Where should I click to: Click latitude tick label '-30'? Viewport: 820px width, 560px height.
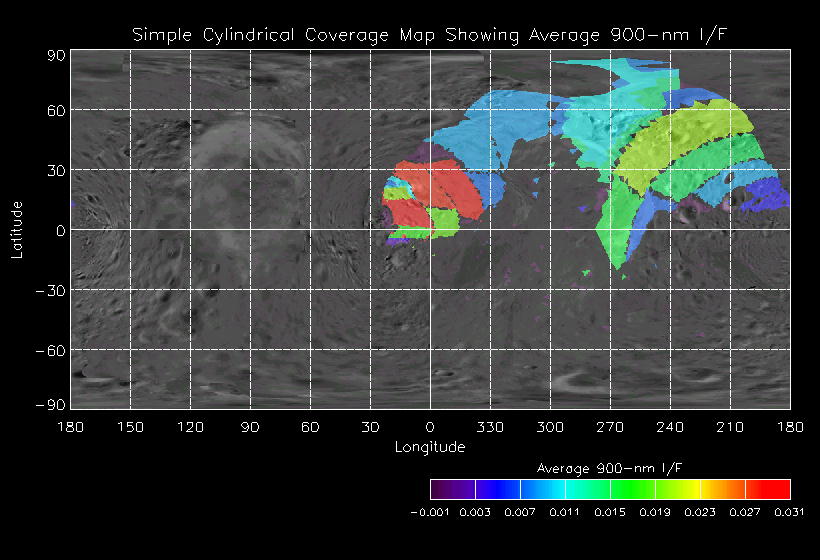[50, 290]
